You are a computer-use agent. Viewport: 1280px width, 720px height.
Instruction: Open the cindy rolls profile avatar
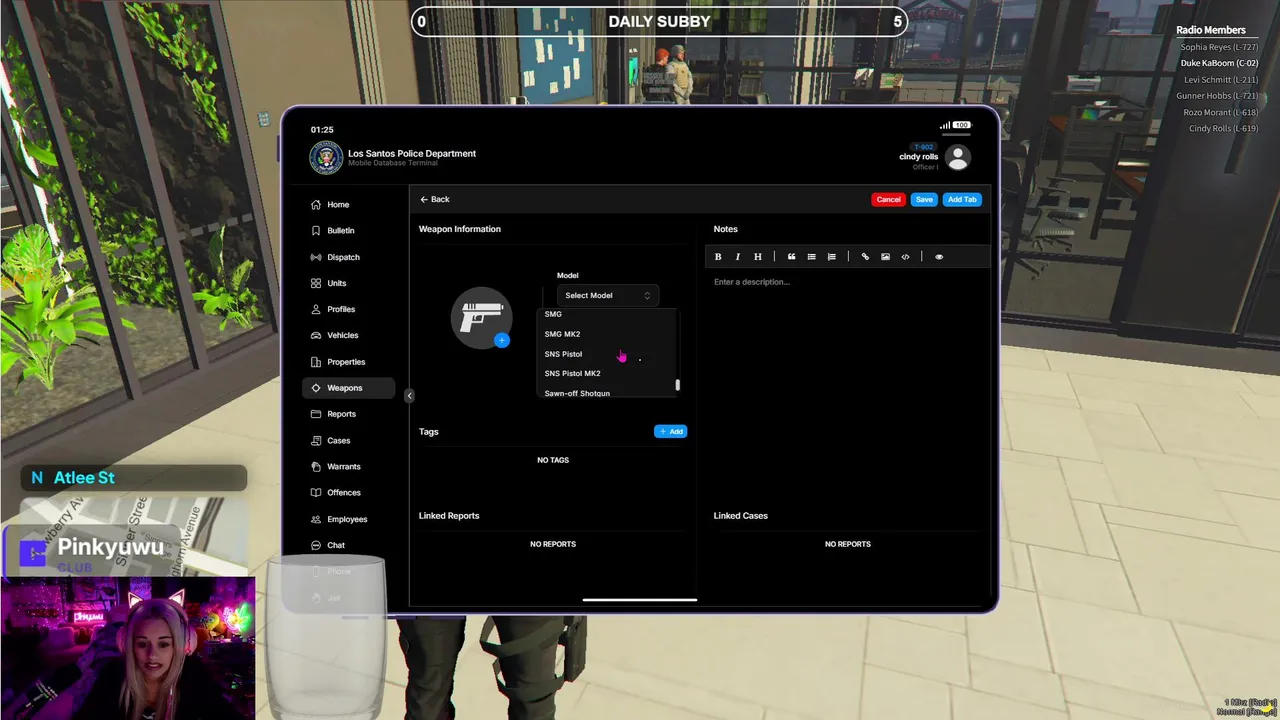click(958, 158)
